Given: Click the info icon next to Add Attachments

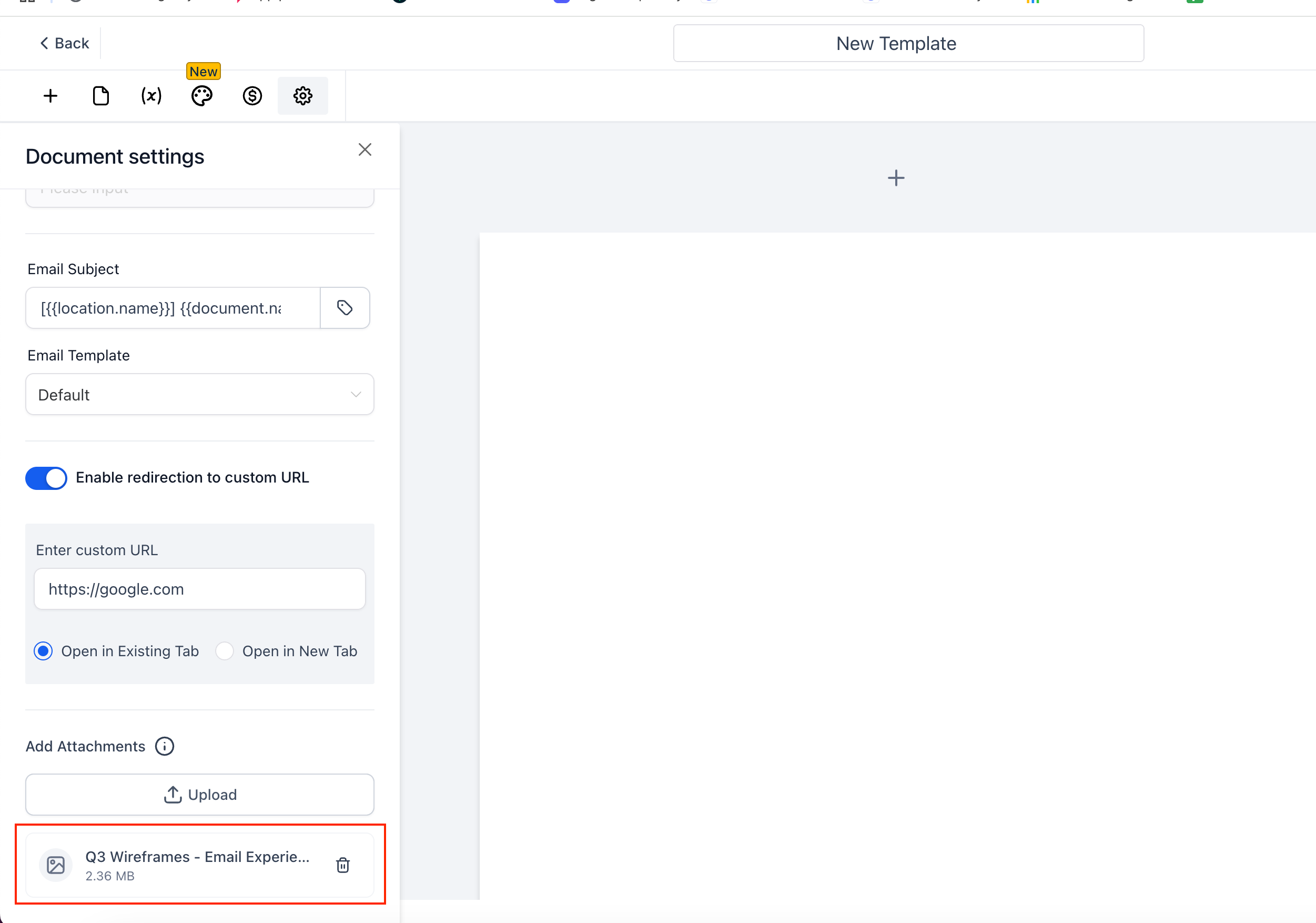Looking at the screenshot, I should tap(165, 746).
